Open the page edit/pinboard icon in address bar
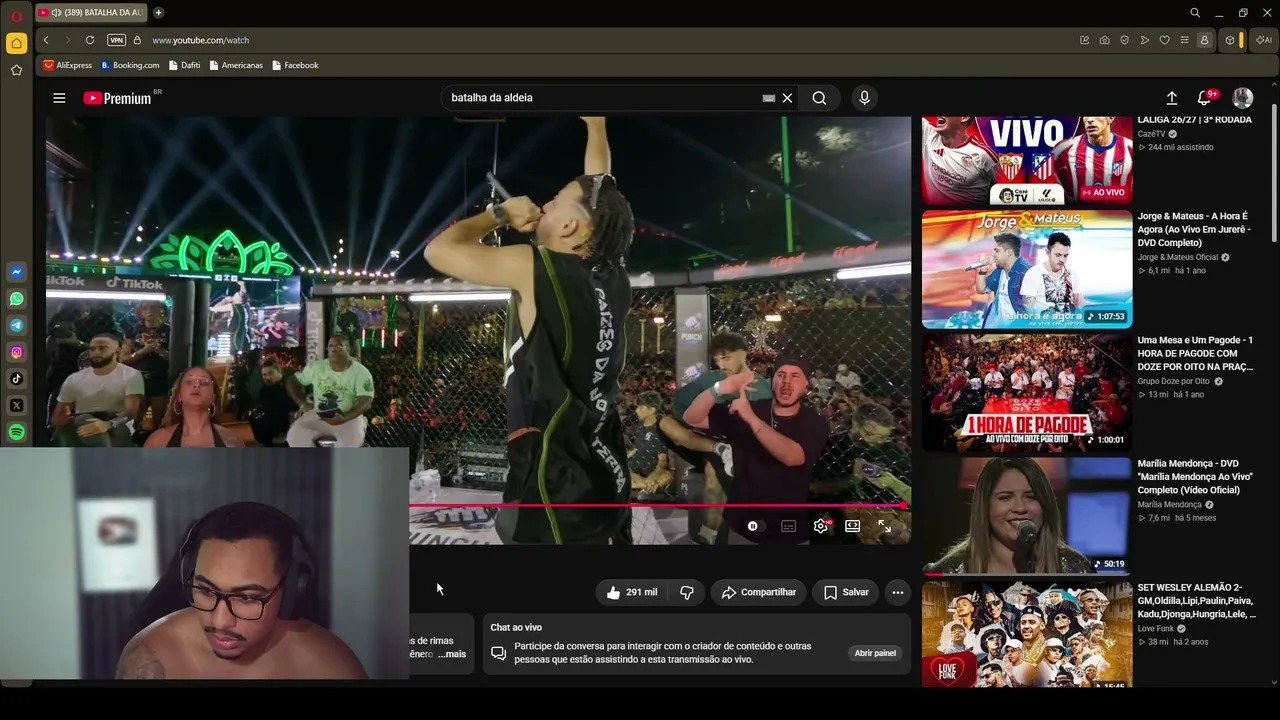Image resolution: width=1280 pixels, height=720 pixels. pyautogui.click(x=1084, y=40)
